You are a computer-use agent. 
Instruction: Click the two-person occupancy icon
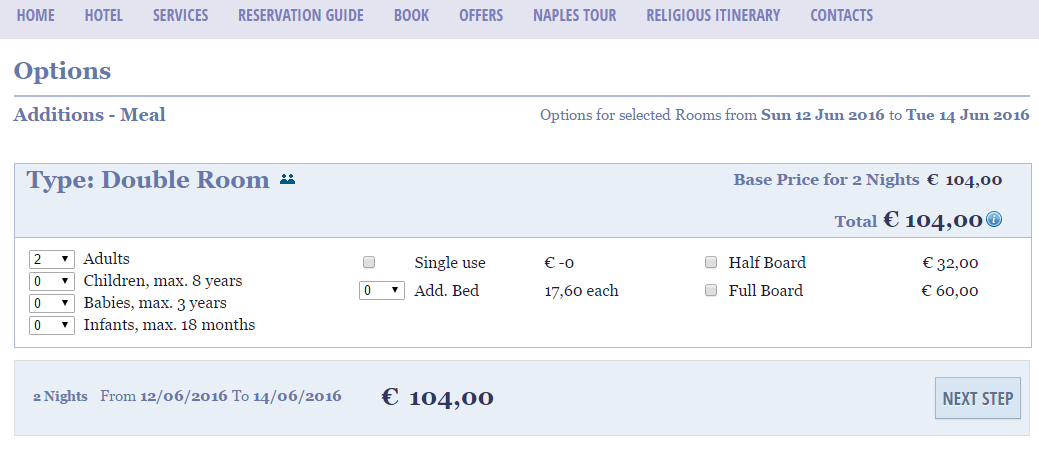point(287,179)
